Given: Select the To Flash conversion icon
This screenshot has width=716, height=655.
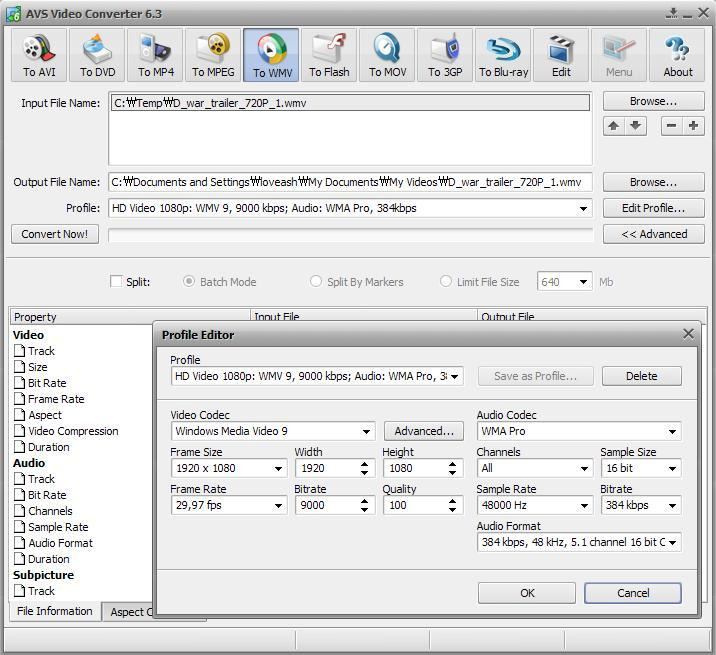Looking at the screenshot, I should 329,55.
